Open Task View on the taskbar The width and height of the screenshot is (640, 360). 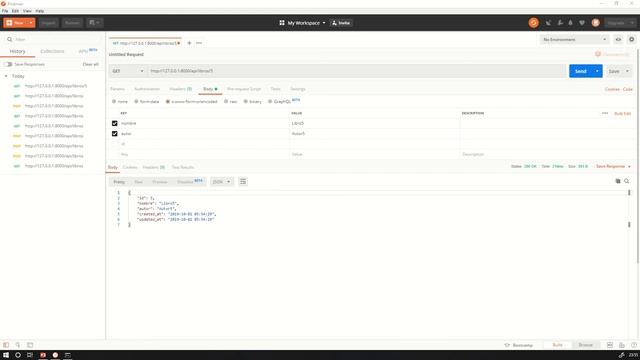coord(30,355)
